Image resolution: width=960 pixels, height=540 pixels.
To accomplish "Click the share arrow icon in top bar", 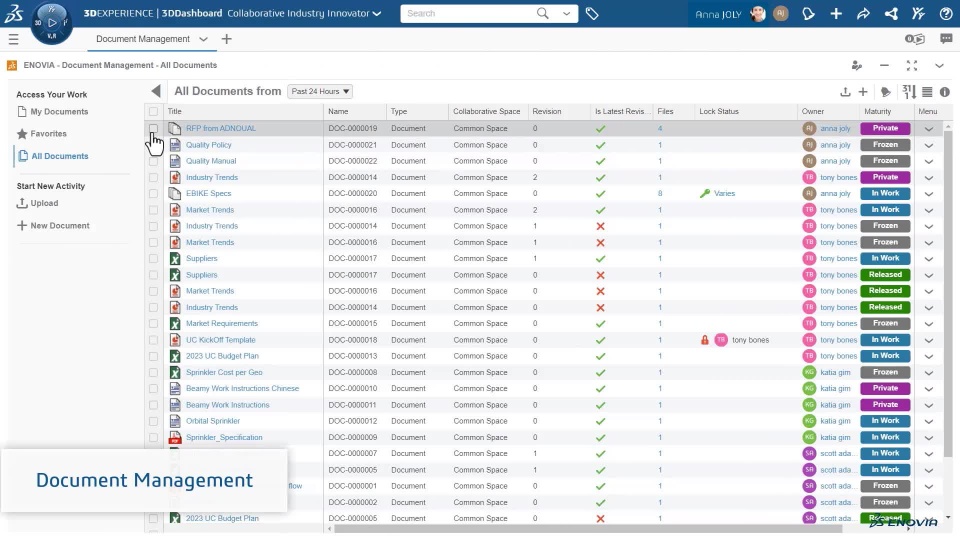I will tap(863, 13).
